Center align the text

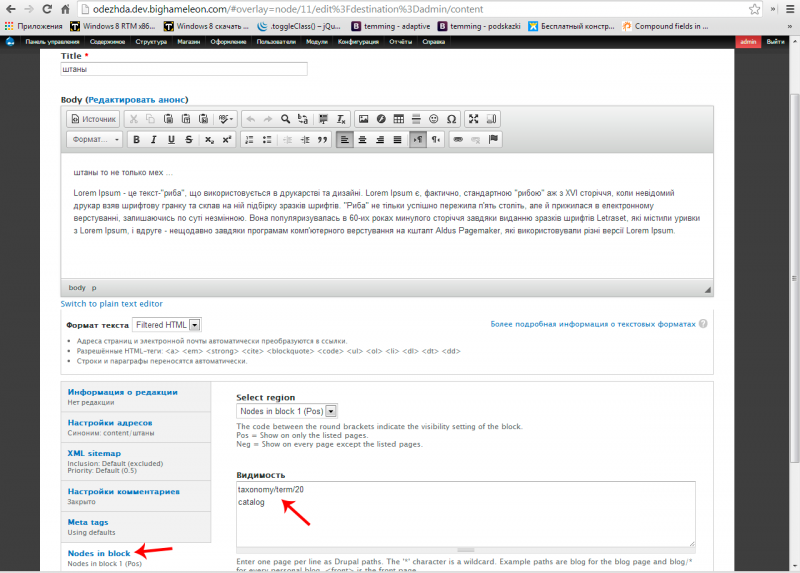(362, 139)
